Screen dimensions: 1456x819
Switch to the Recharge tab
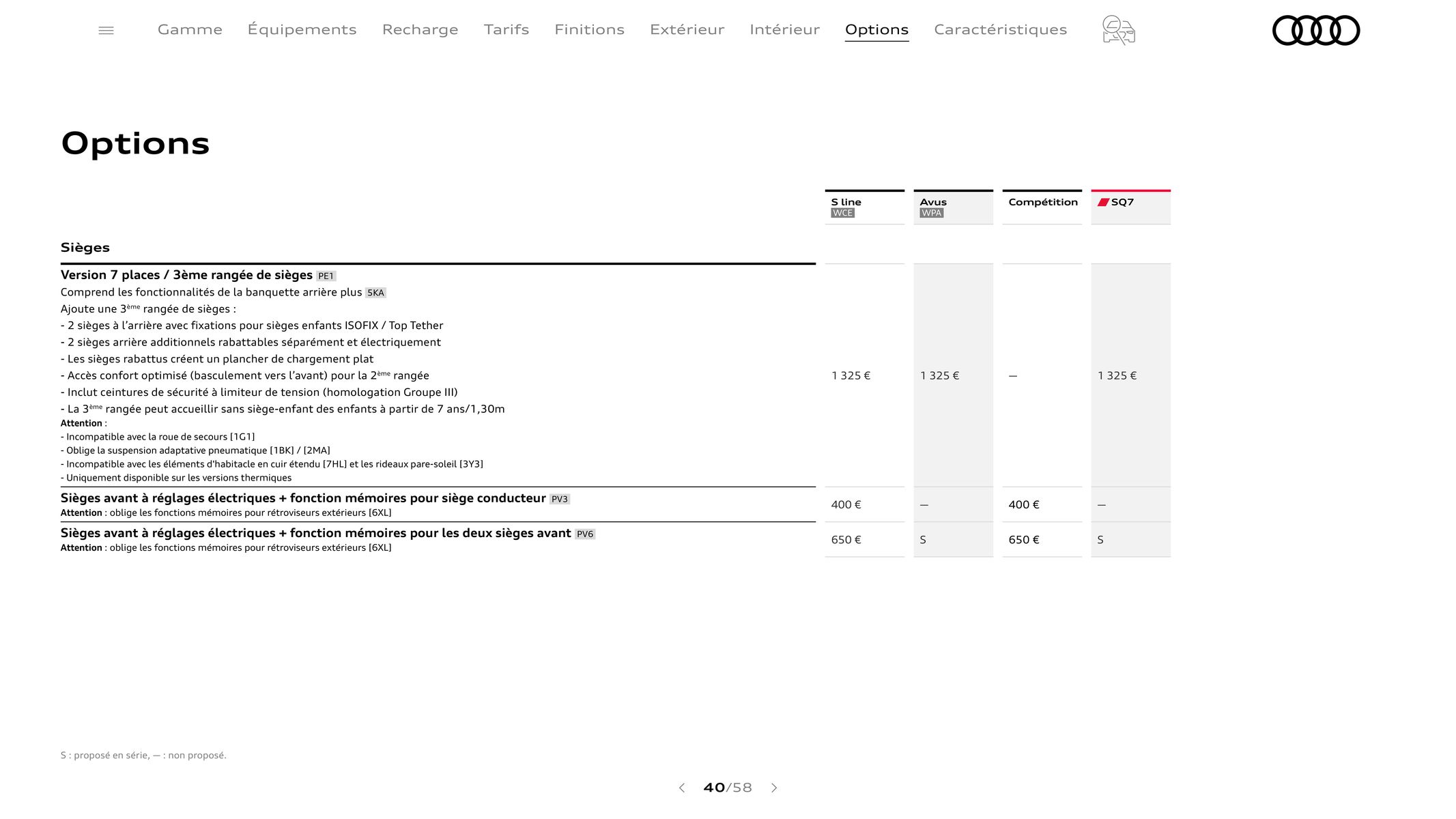[420, 29]
